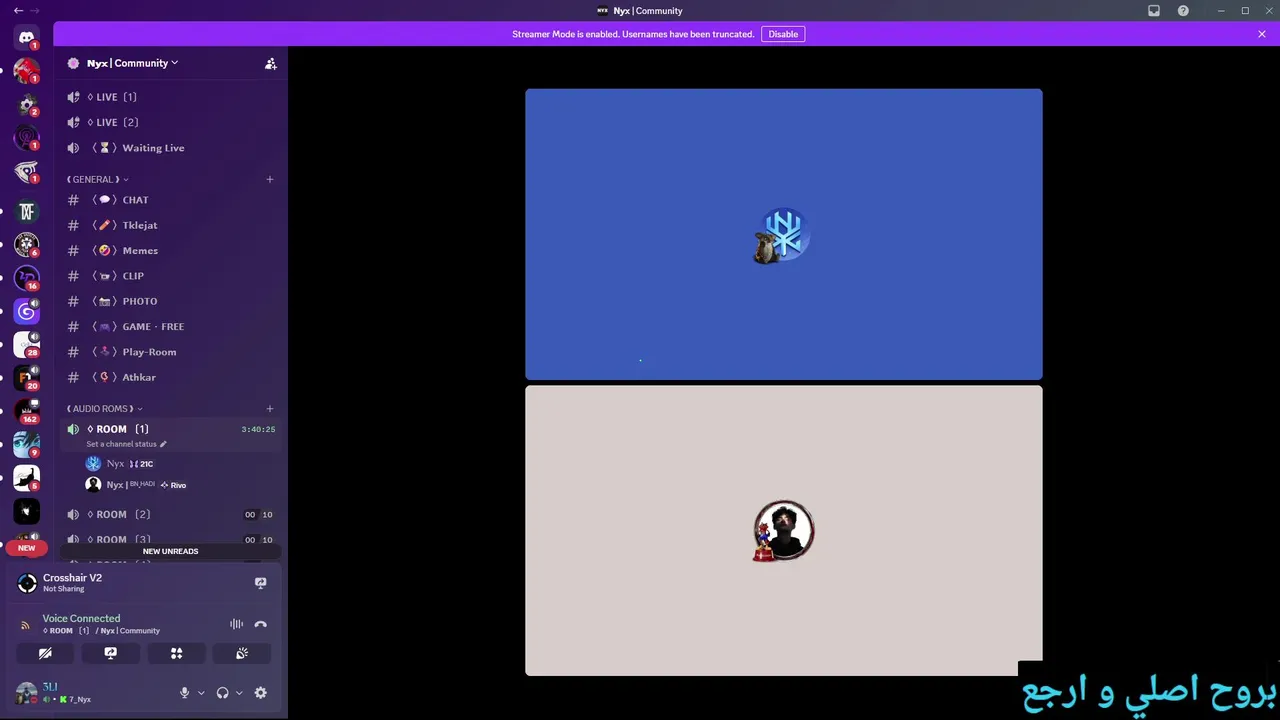Open Discord home direct messages icon
Viewport: 1280px width, 720px height.
27,38
